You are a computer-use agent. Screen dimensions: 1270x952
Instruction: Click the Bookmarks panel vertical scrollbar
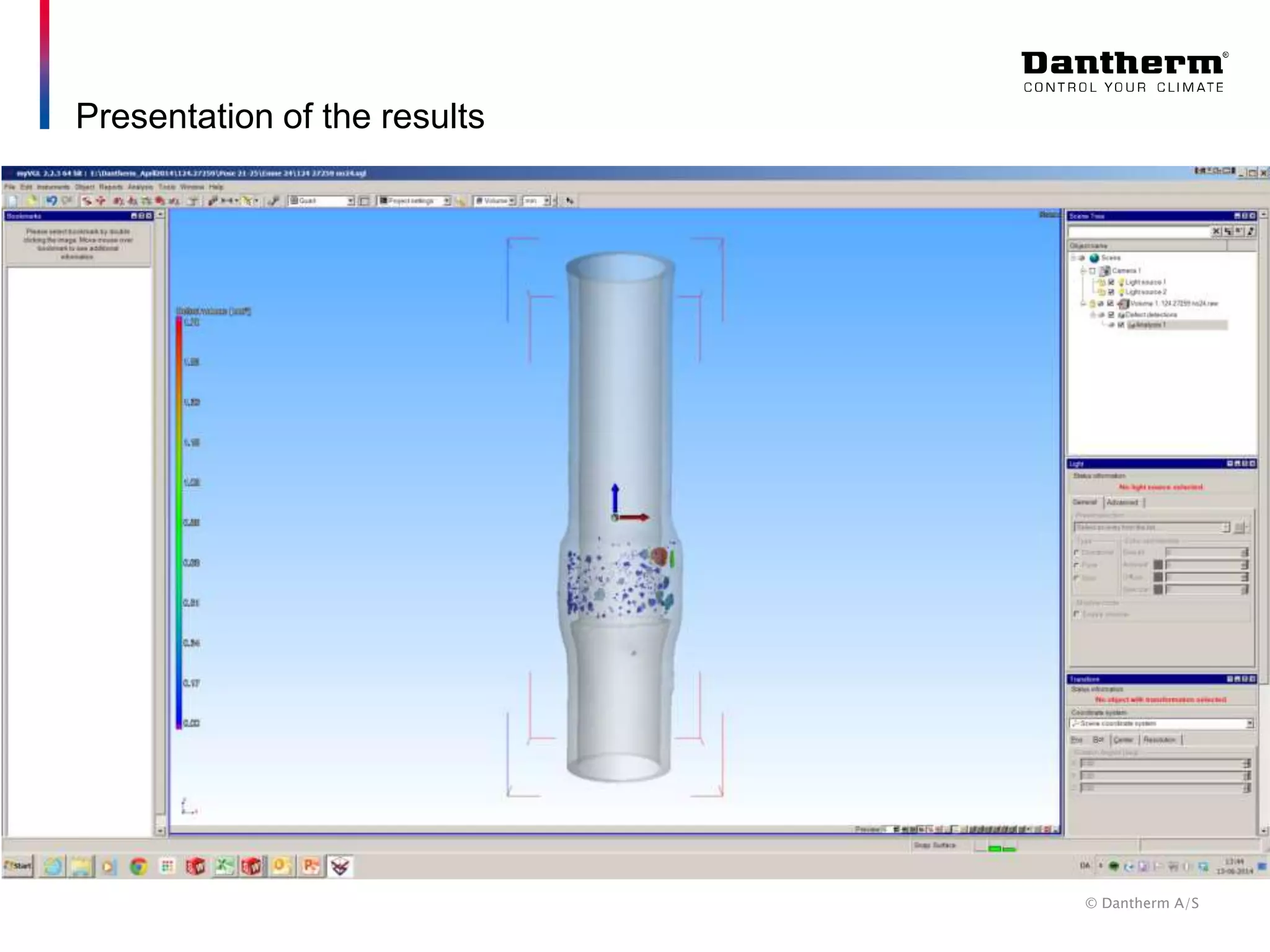[160, 522]
